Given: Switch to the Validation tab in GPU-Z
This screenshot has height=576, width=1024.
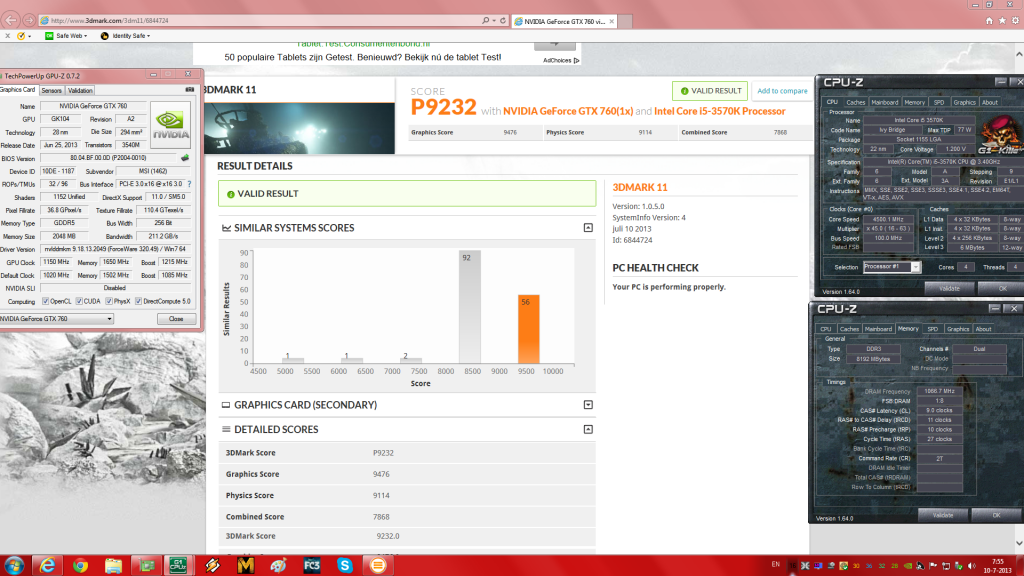Looking at the screenshot, I should click(x=80, y=91).
